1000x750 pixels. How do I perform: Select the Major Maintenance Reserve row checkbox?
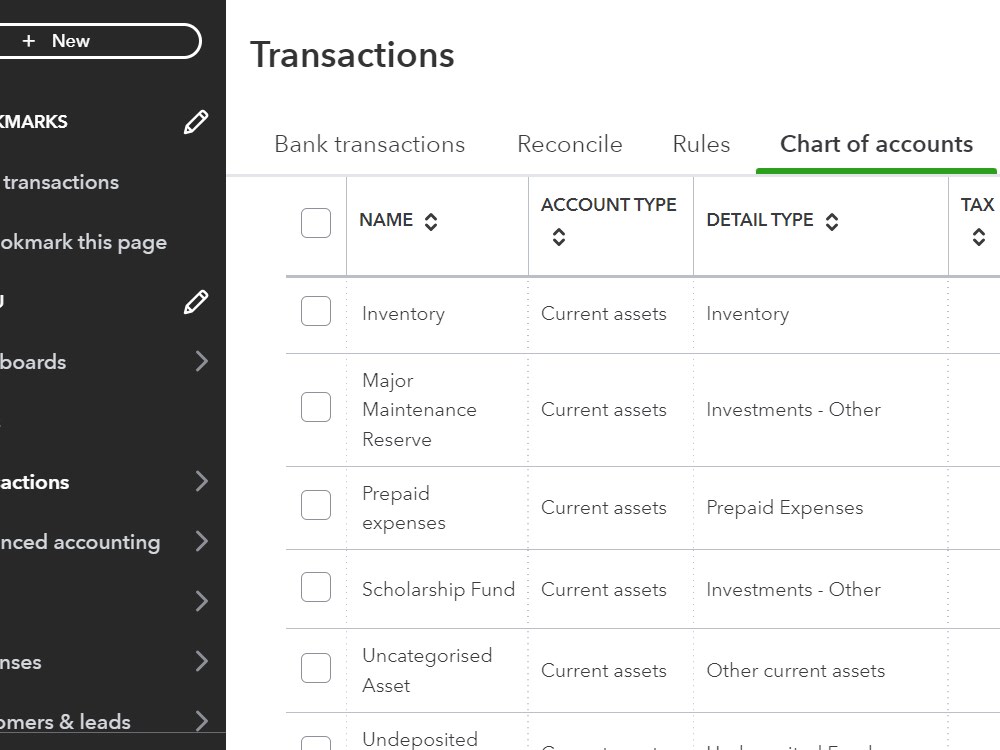pyautogui.click(x=316, y=407)
